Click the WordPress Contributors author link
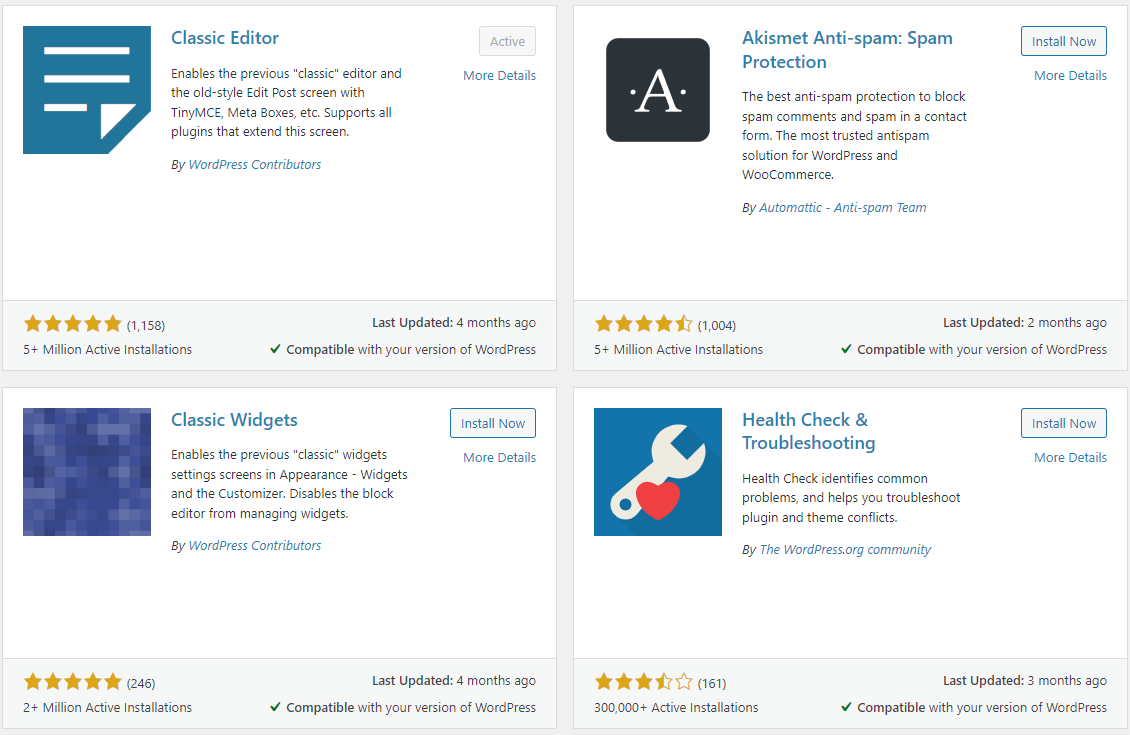 (254, 164)
